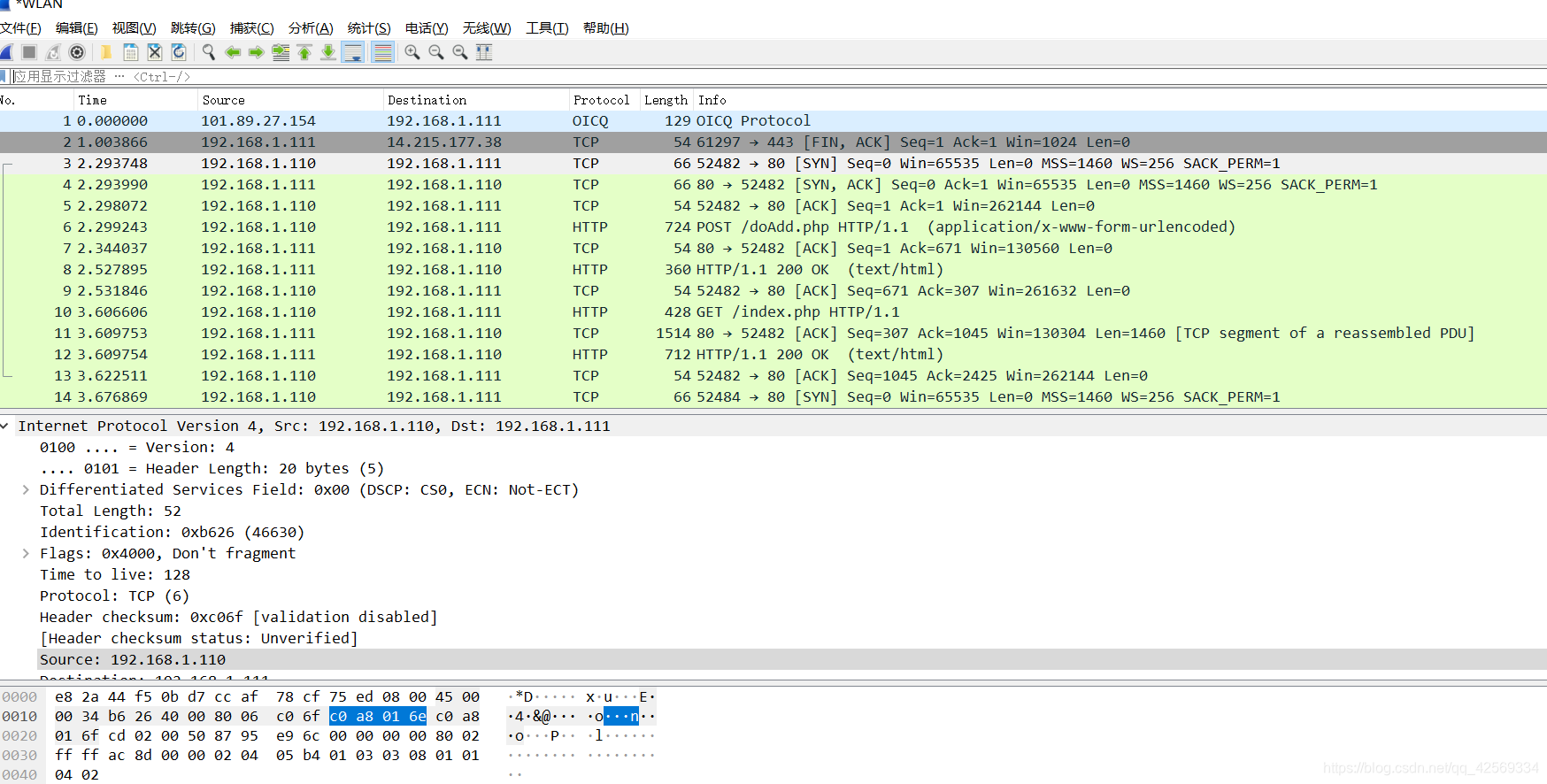Select the GET /index.php packet
The image size is (1547, 784).
coord(773,312)
